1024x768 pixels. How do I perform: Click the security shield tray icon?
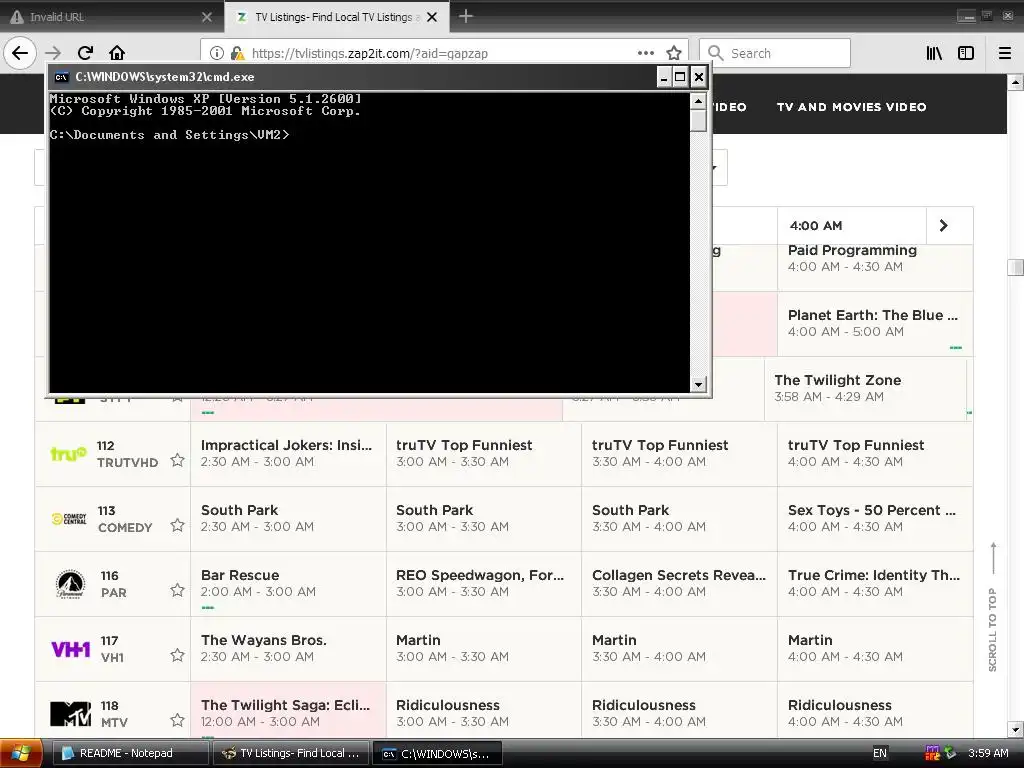coord(932,753)
